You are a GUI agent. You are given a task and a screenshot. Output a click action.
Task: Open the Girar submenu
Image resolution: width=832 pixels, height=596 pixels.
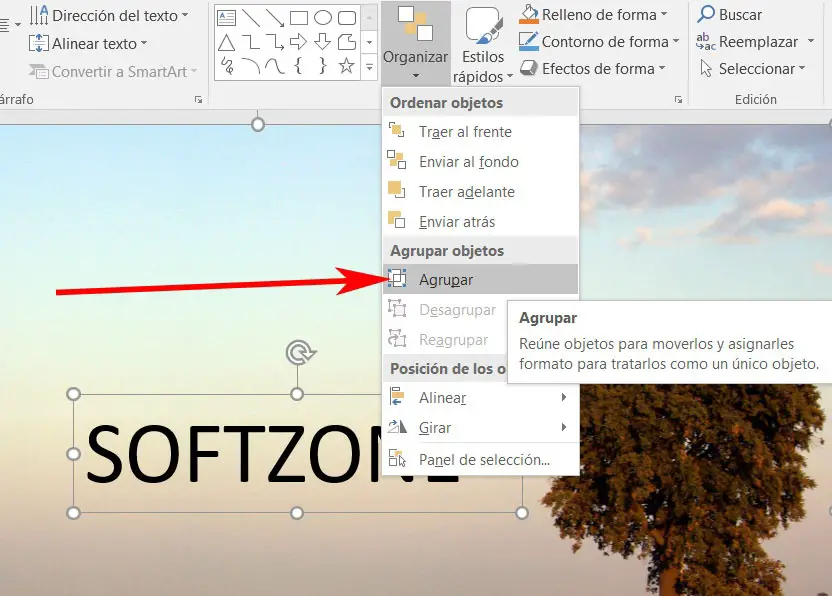coord(480,428)
